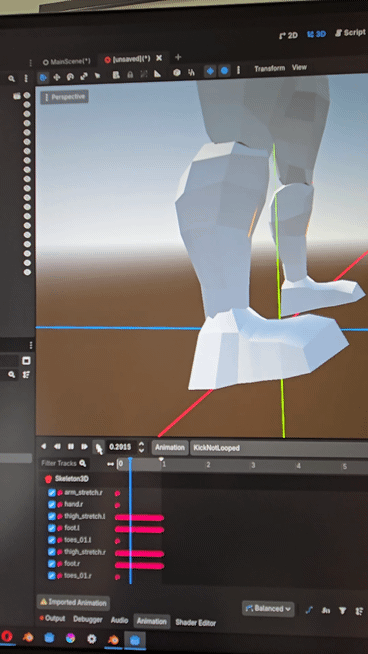368x654 pixels.
Task: Click the lock selected node icon
Action: click(x=130, y=75)
